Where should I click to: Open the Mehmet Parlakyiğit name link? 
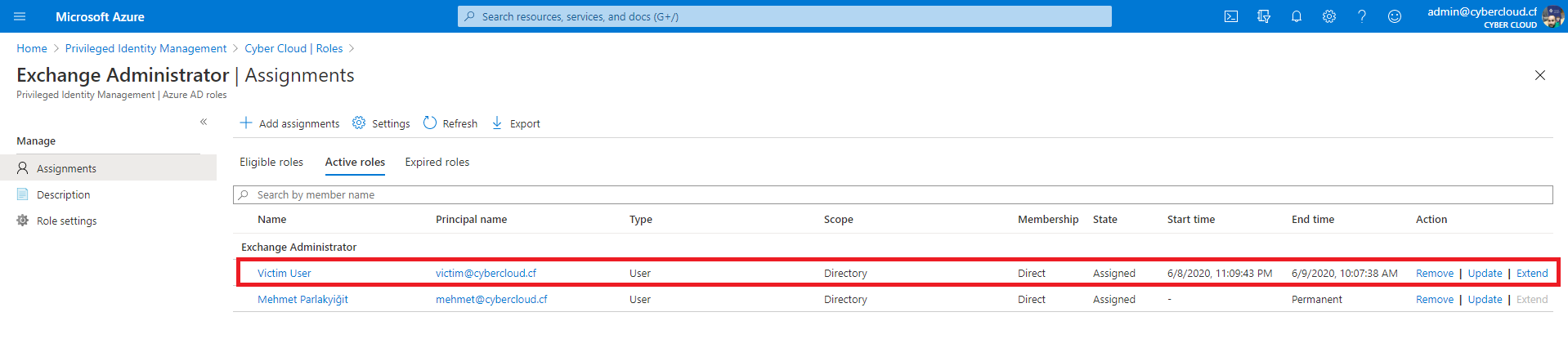[x=303, y=299]
